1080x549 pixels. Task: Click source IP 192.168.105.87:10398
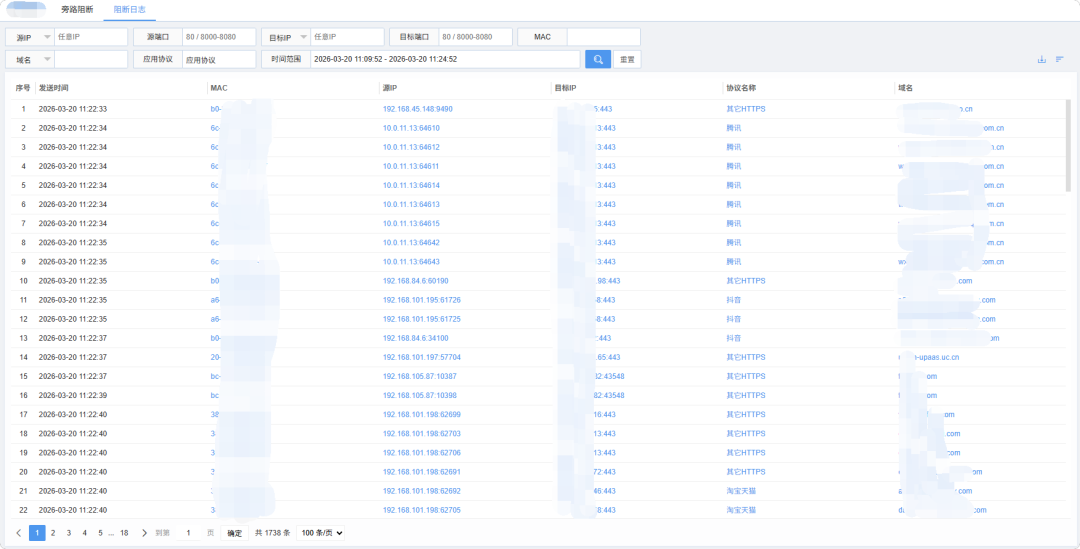click(419, 395)
